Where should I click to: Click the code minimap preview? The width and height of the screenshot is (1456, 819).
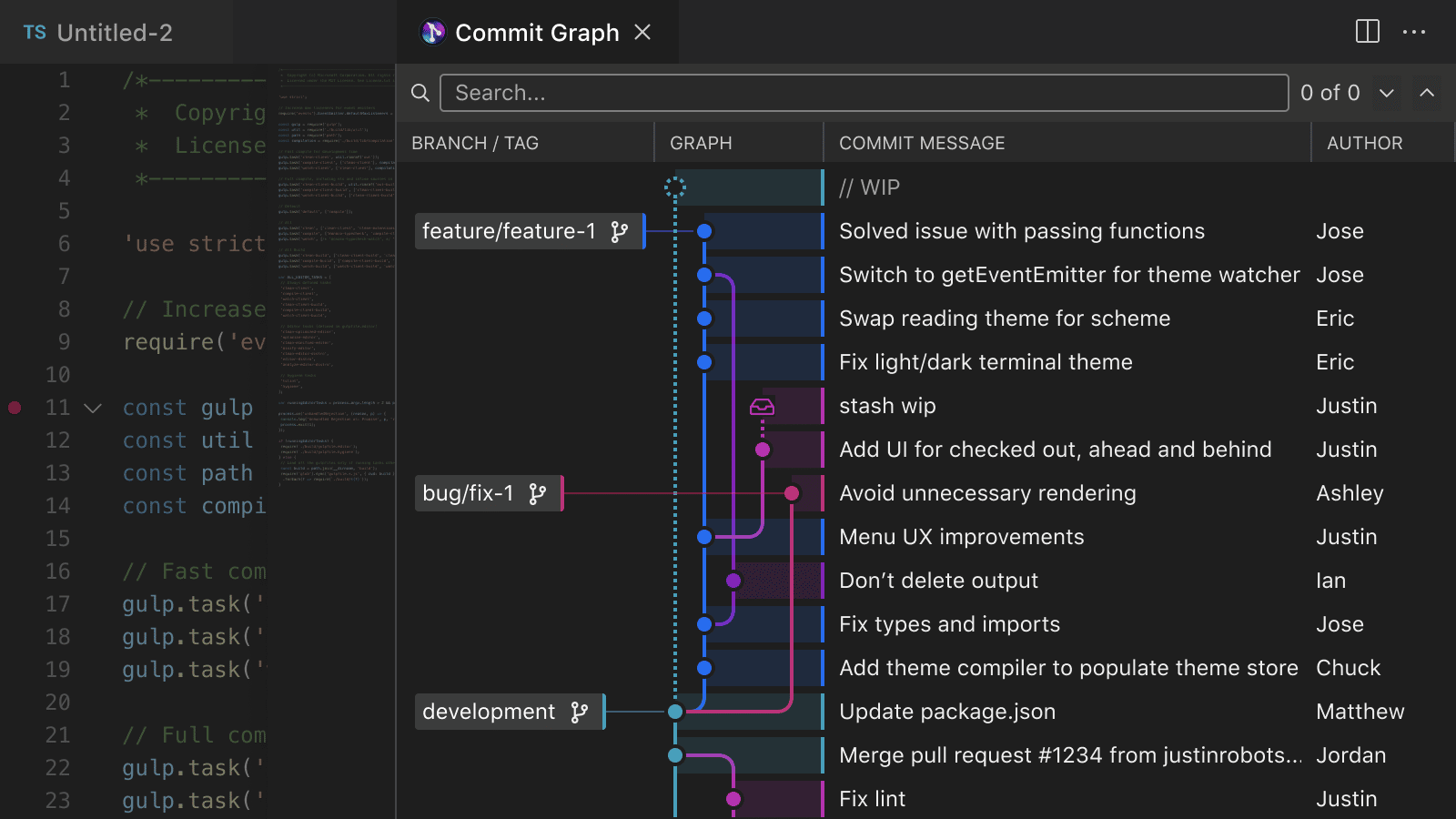point(335,273)
